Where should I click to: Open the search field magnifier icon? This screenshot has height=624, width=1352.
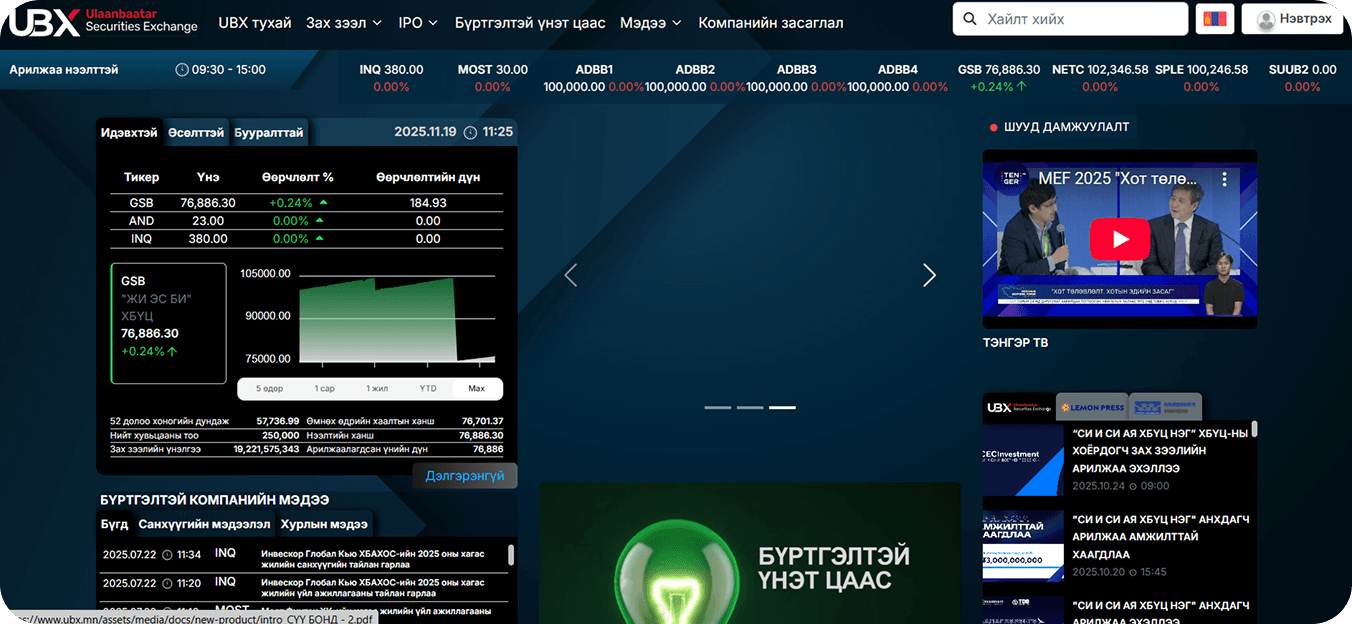tap(969, 19)
